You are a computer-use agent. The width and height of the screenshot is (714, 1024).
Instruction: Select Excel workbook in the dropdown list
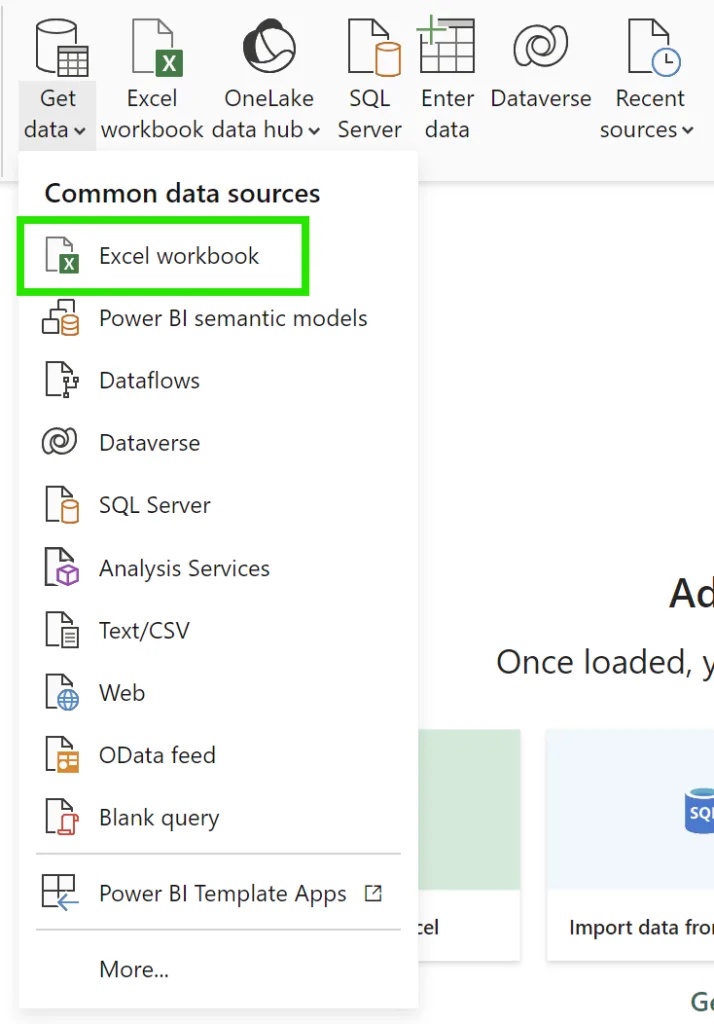163,256
